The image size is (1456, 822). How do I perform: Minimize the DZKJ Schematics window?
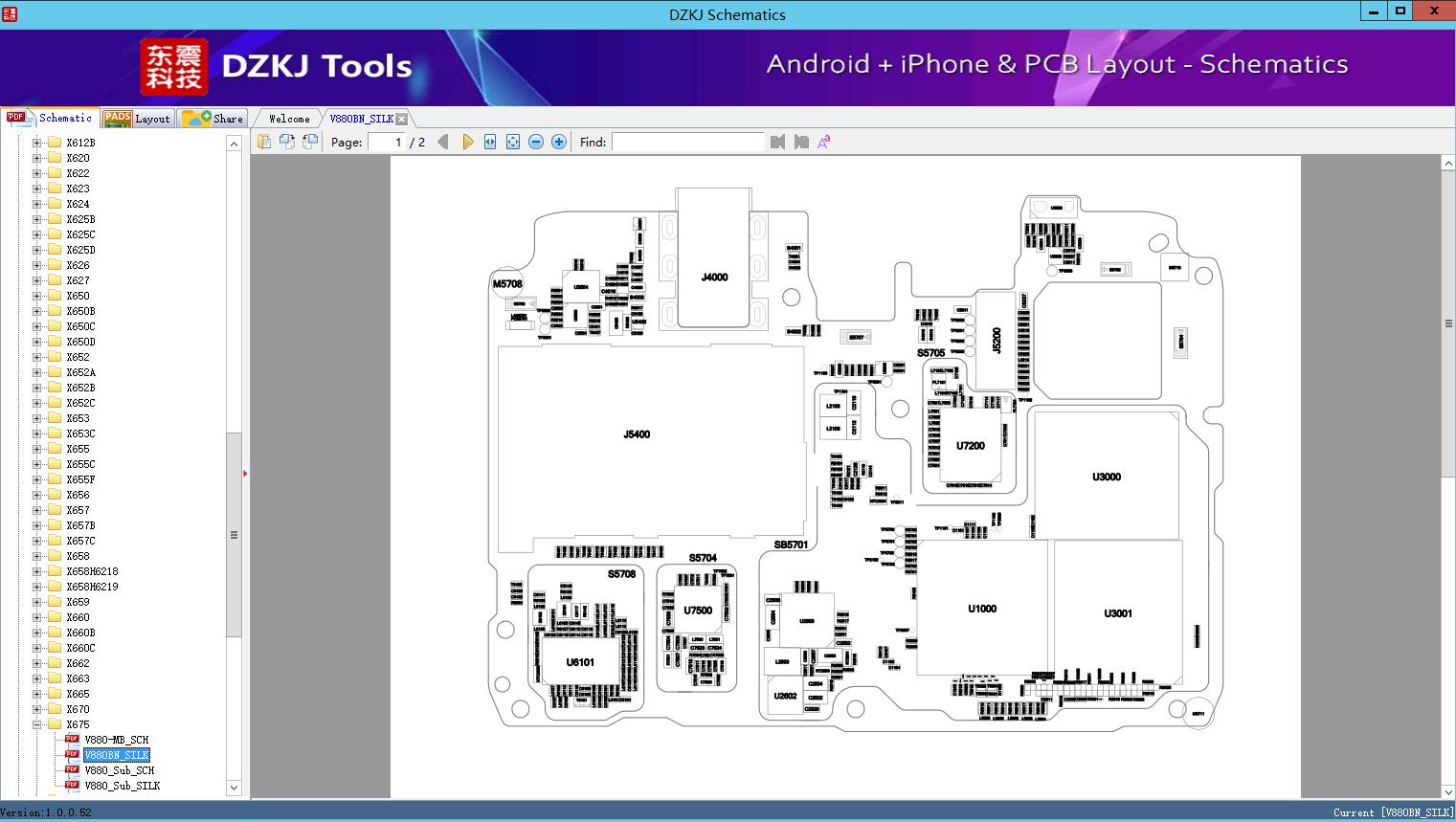click(x=1374, y=11)
